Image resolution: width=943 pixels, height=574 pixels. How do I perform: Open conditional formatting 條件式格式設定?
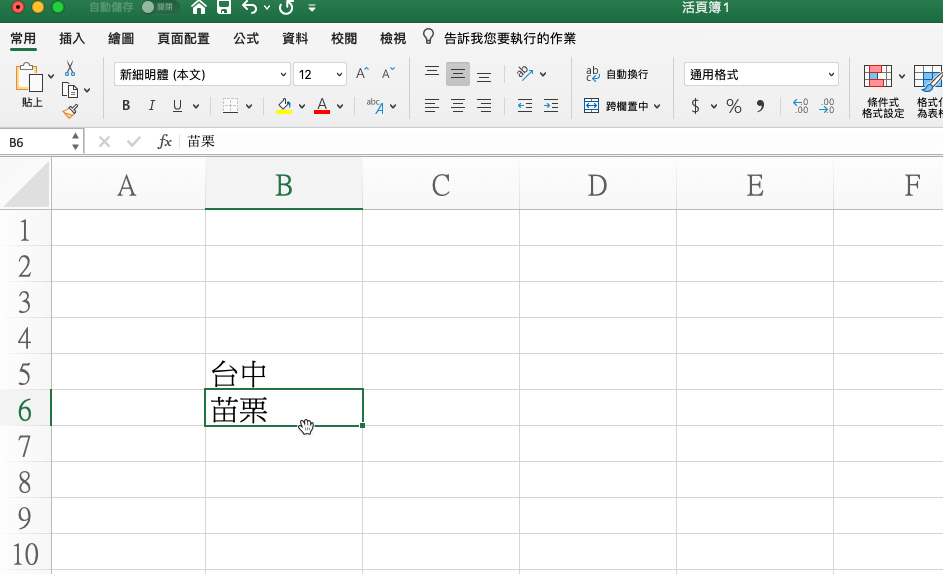point(882,91)
